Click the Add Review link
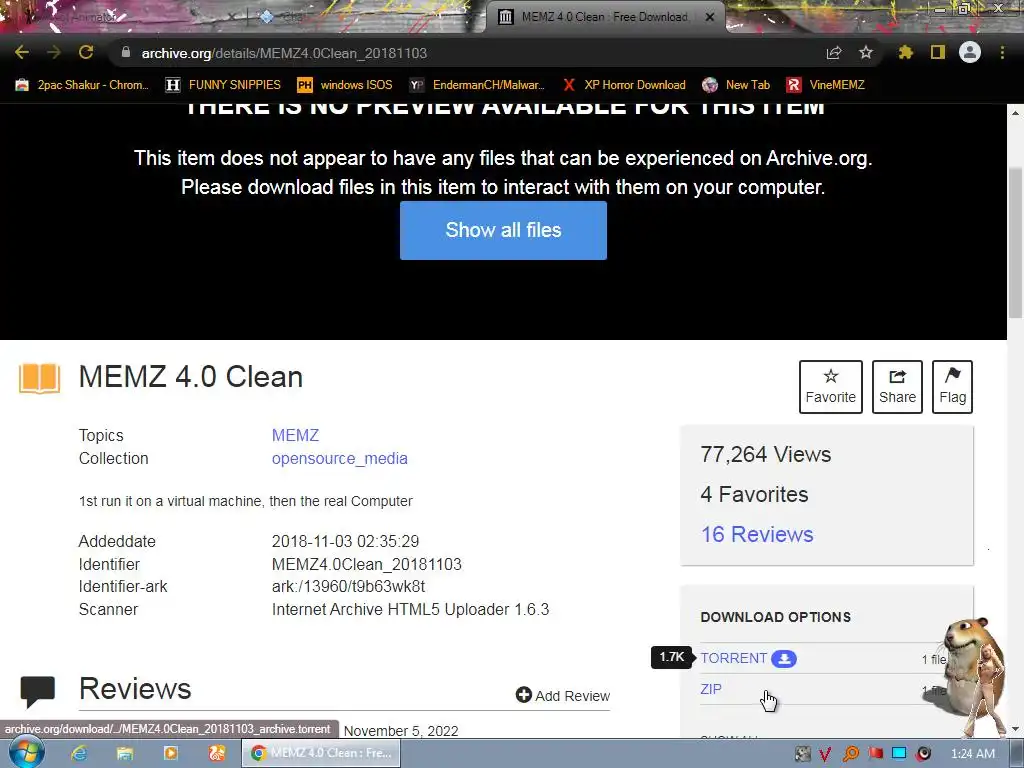The image size is (1024, 768). 562,696
